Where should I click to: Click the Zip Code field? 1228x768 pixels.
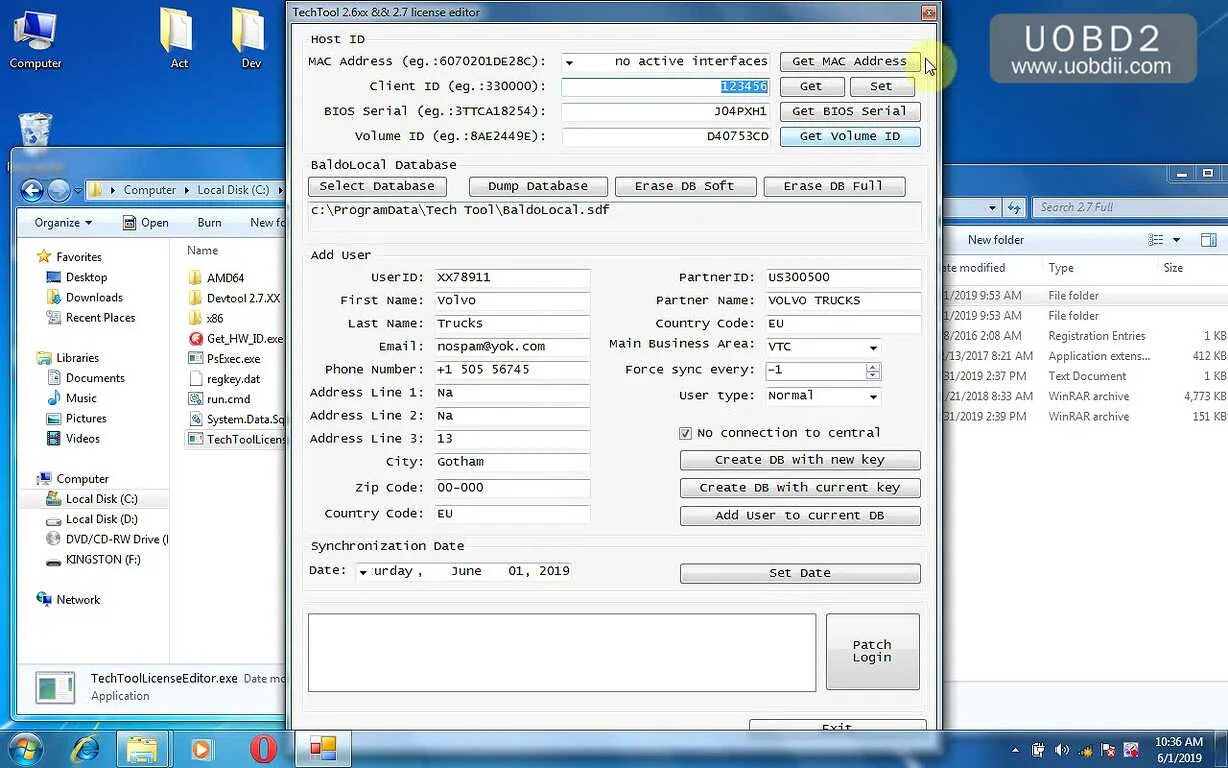point(512,488)
